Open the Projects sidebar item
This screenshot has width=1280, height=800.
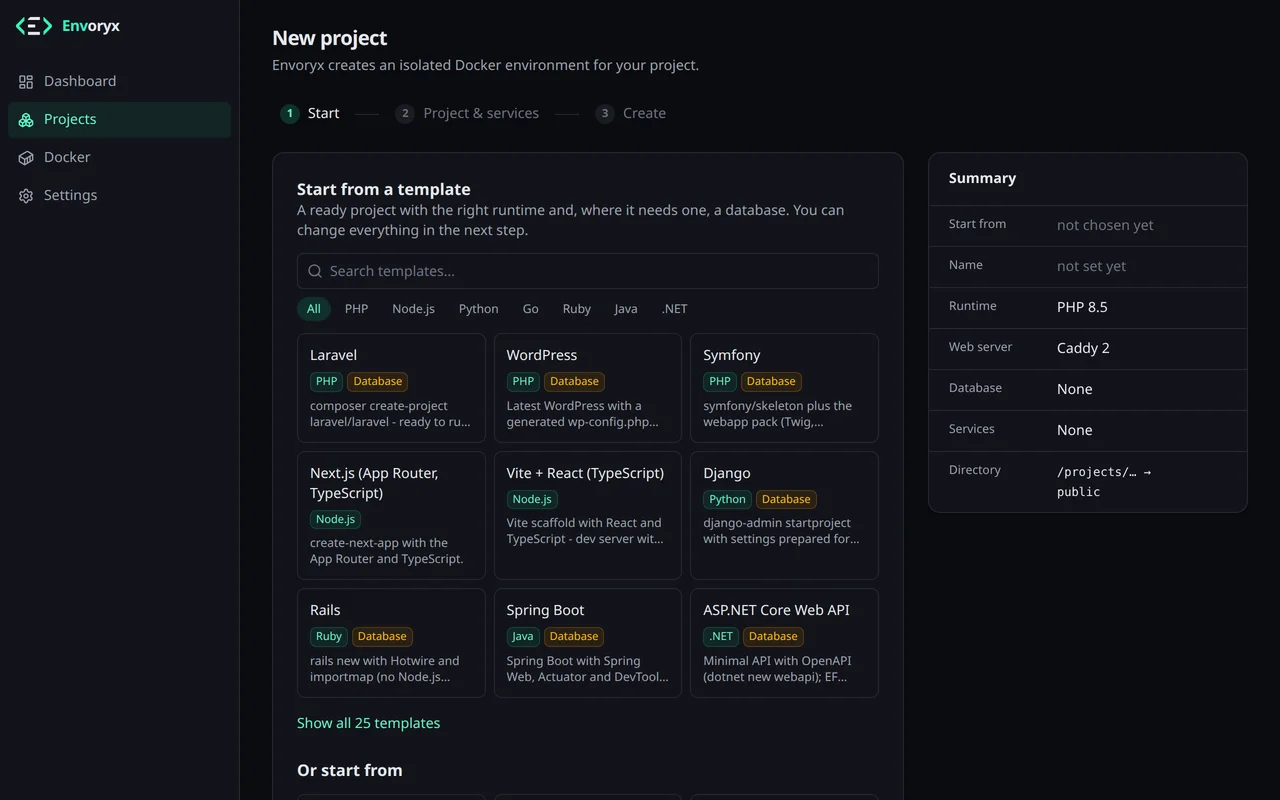tap(119, 119)
